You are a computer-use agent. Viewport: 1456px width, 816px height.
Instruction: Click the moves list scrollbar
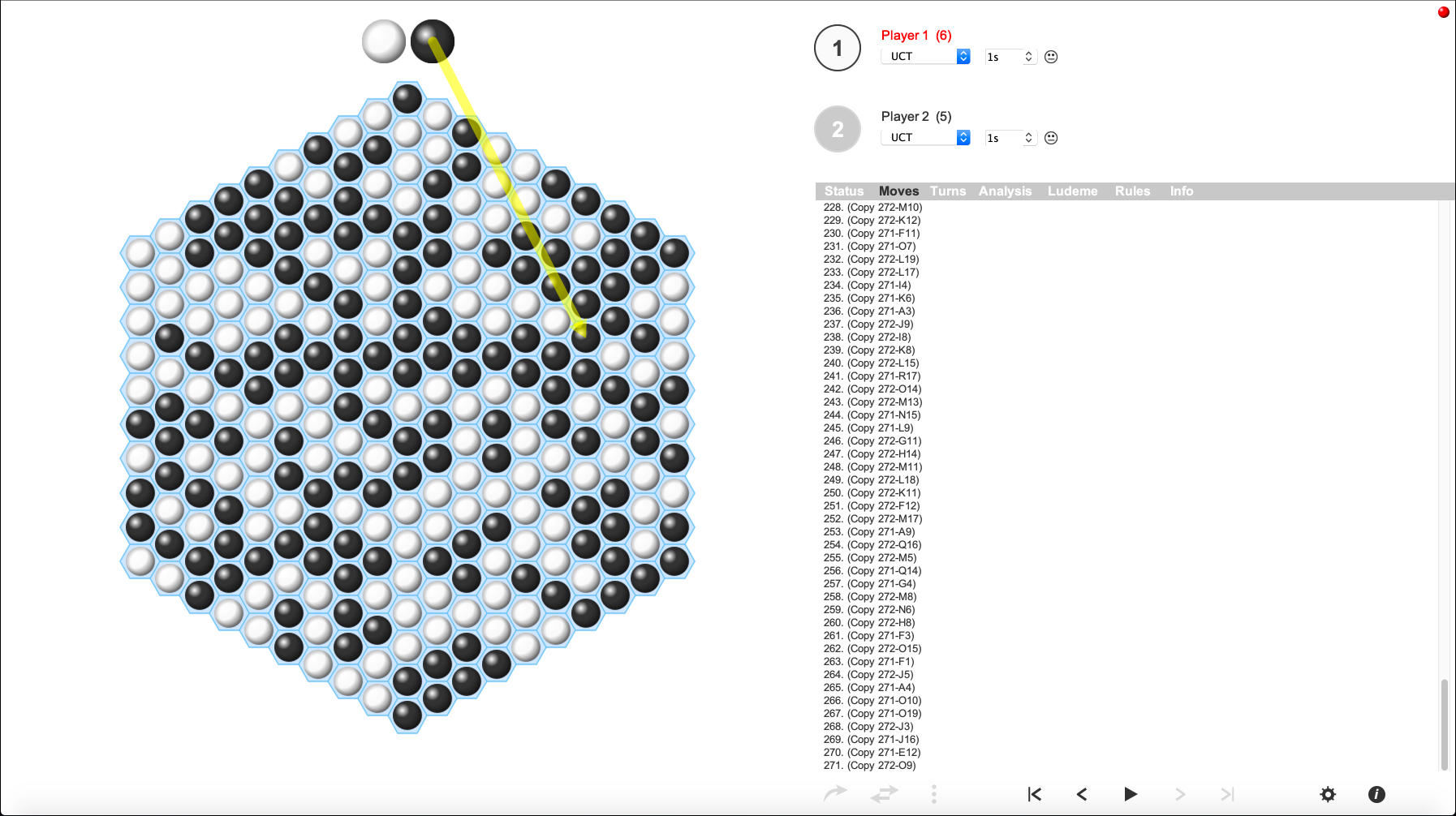1445,724
